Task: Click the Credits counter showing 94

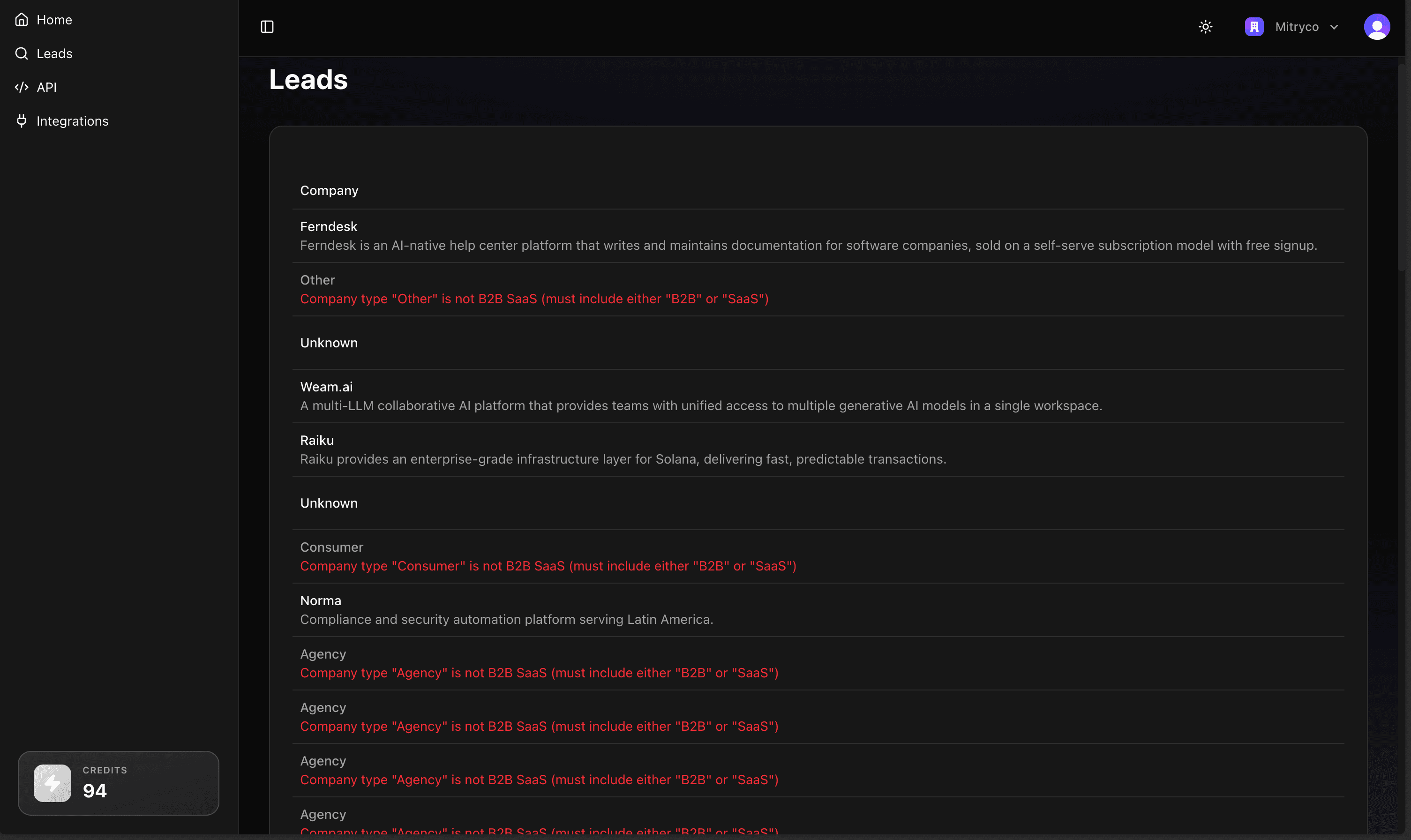Action: (95, 790)
